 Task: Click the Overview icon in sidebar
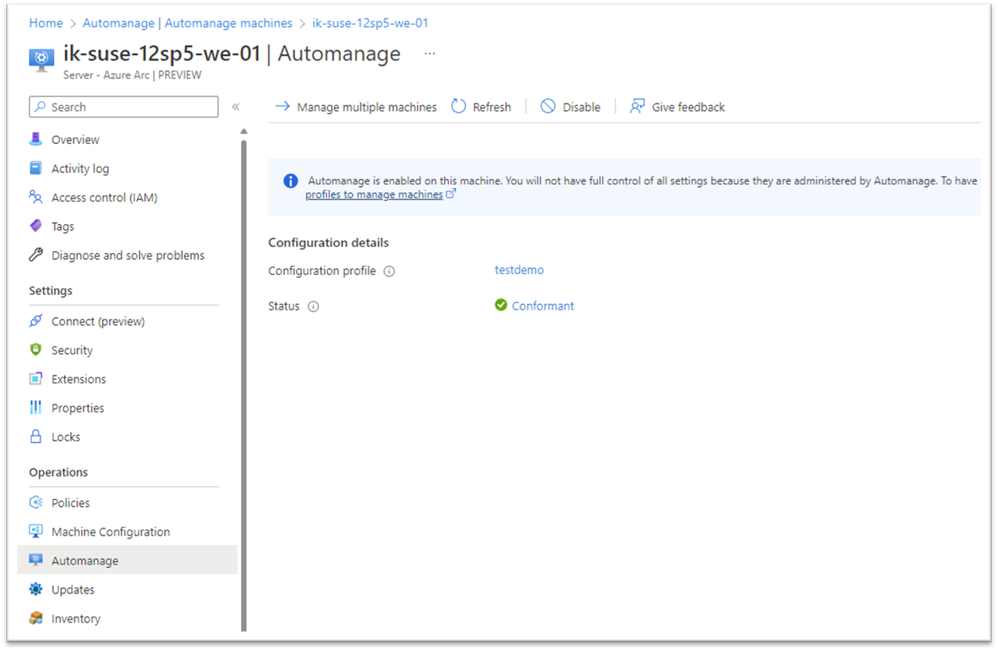36,139
